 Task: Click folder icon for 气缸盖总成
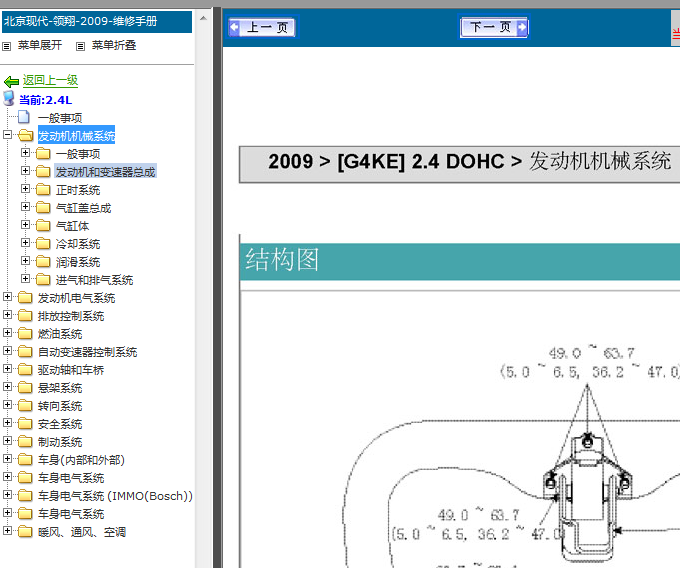[x=43, y=208]
